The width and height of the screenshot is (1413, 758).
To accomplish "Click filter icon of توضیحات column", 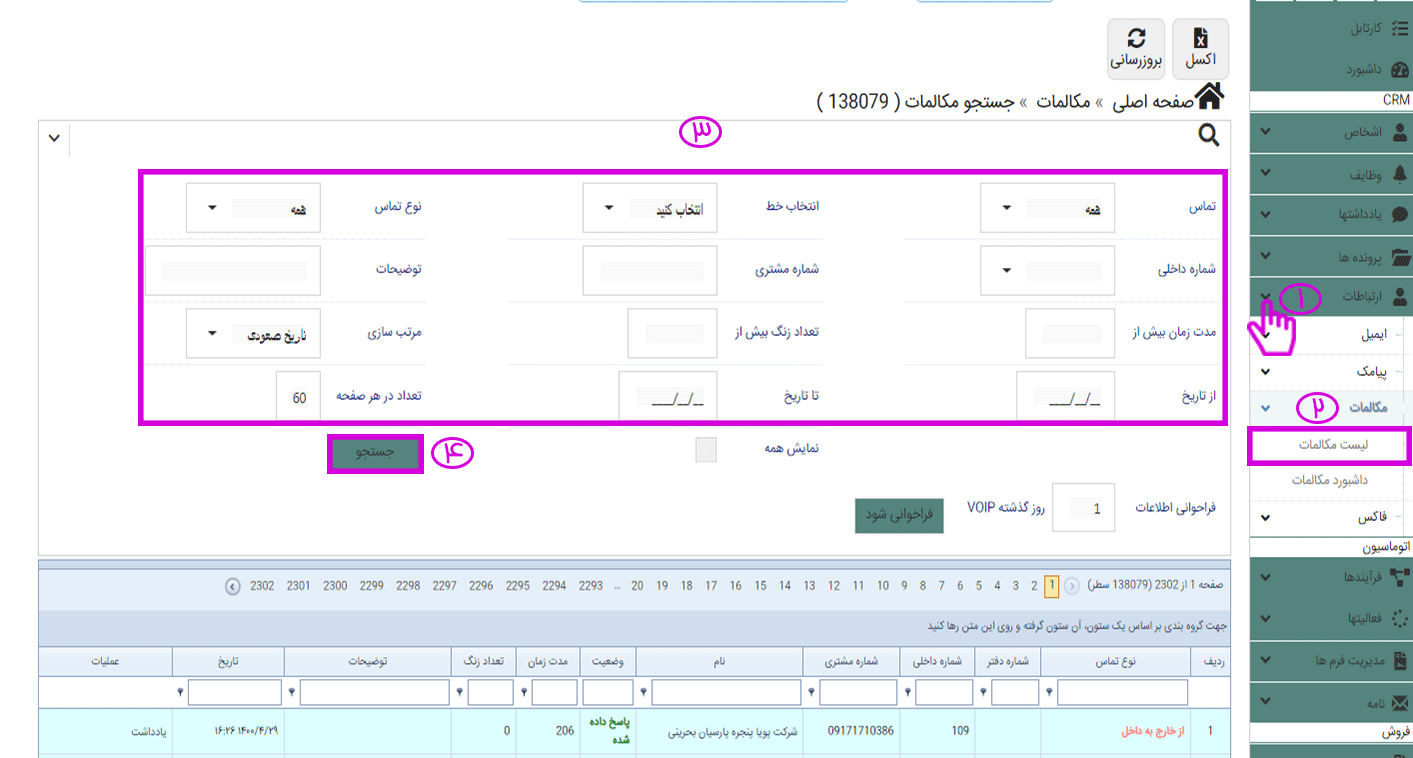I will pos(292,692).
